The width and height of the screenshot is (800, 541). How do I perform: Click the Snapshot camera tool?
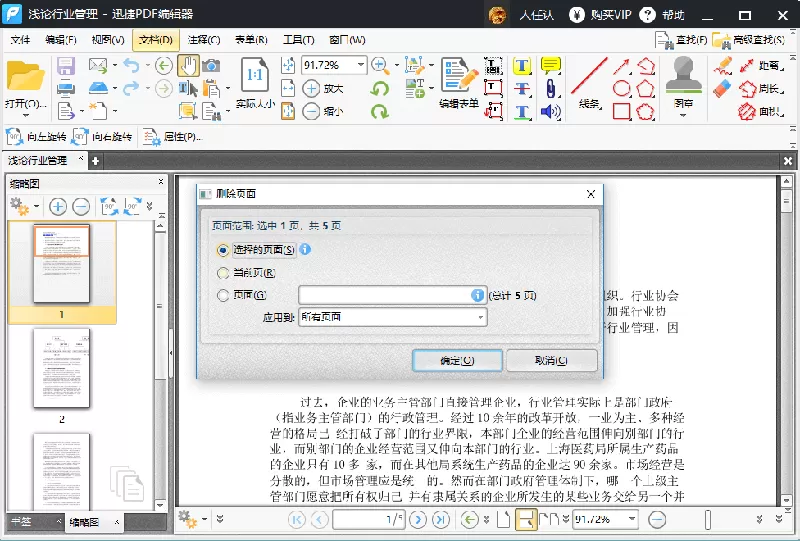[211, 66]
